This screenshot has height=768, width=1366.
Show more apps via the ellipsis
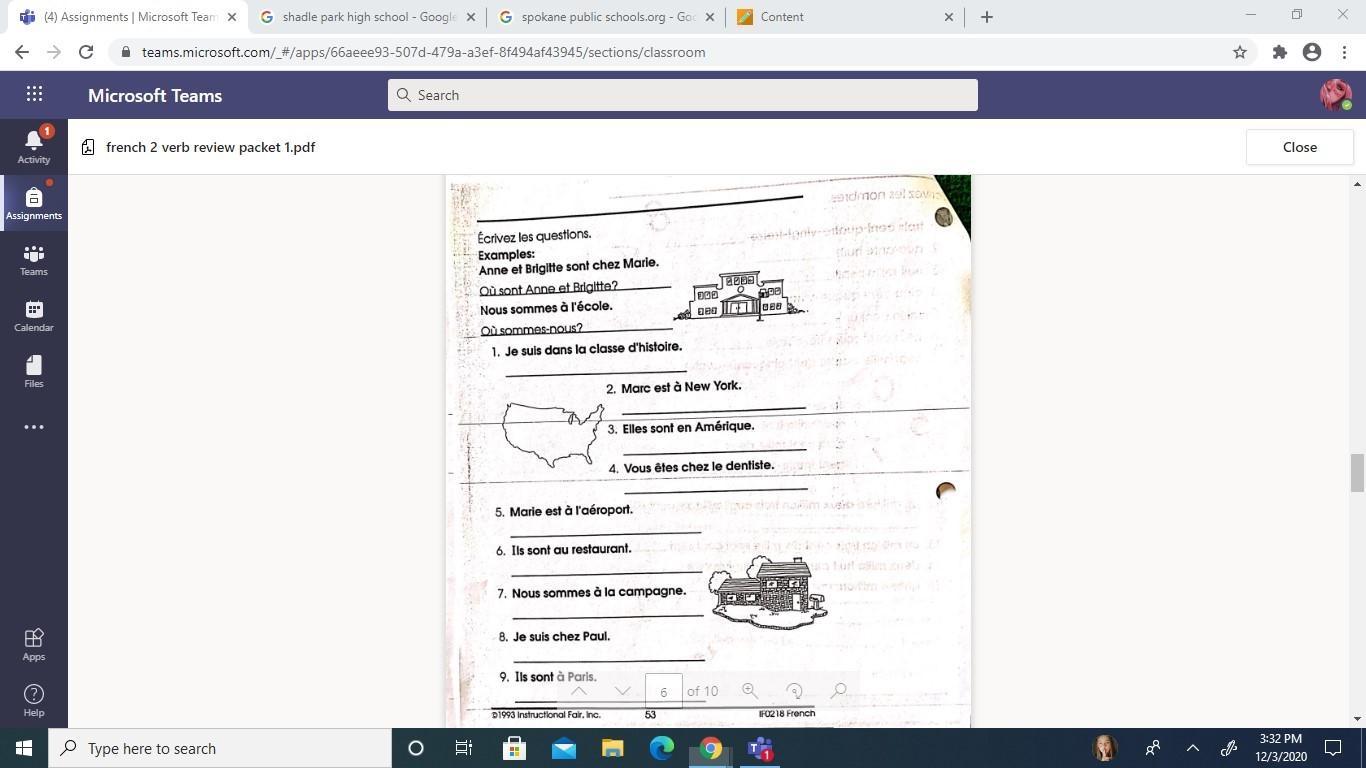[x=34, y=427]
